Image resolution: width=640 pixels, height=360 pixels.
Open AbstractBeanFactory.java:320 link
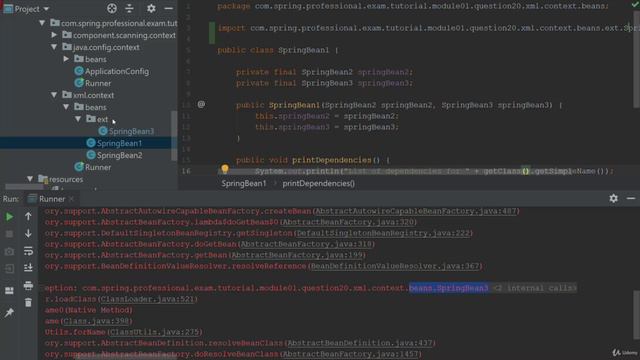click(x=348, y=222)
